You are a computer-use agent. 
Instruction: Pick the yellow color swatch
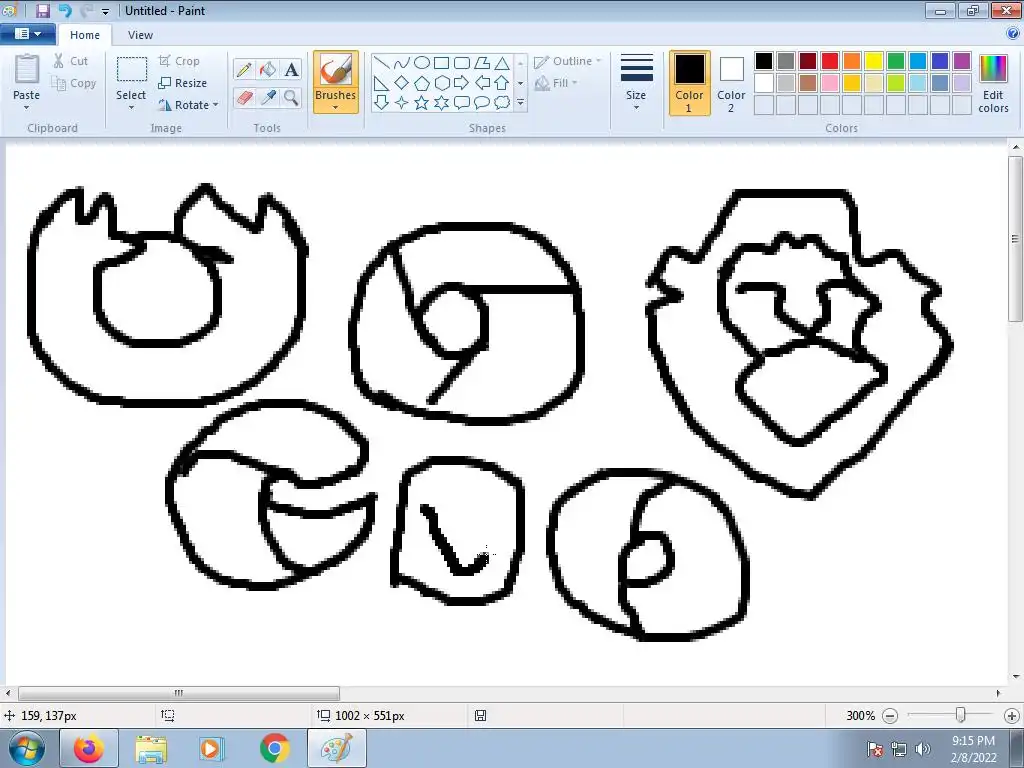coord(874,61)
